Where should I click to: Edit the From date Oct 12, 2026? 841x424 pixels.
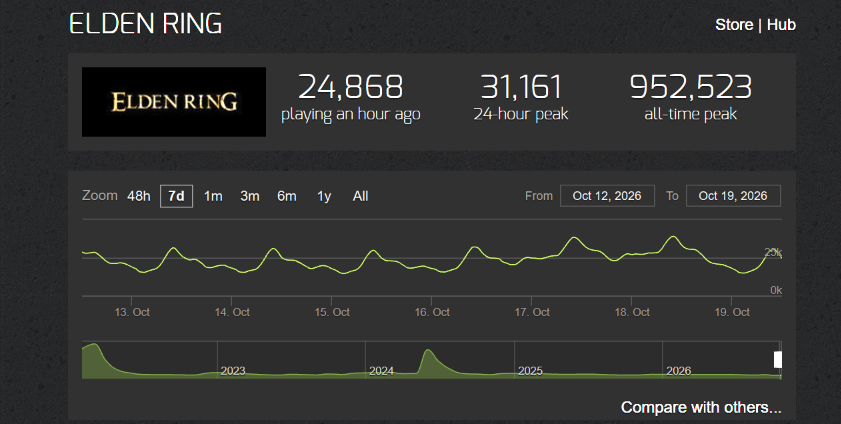point(607,196)
